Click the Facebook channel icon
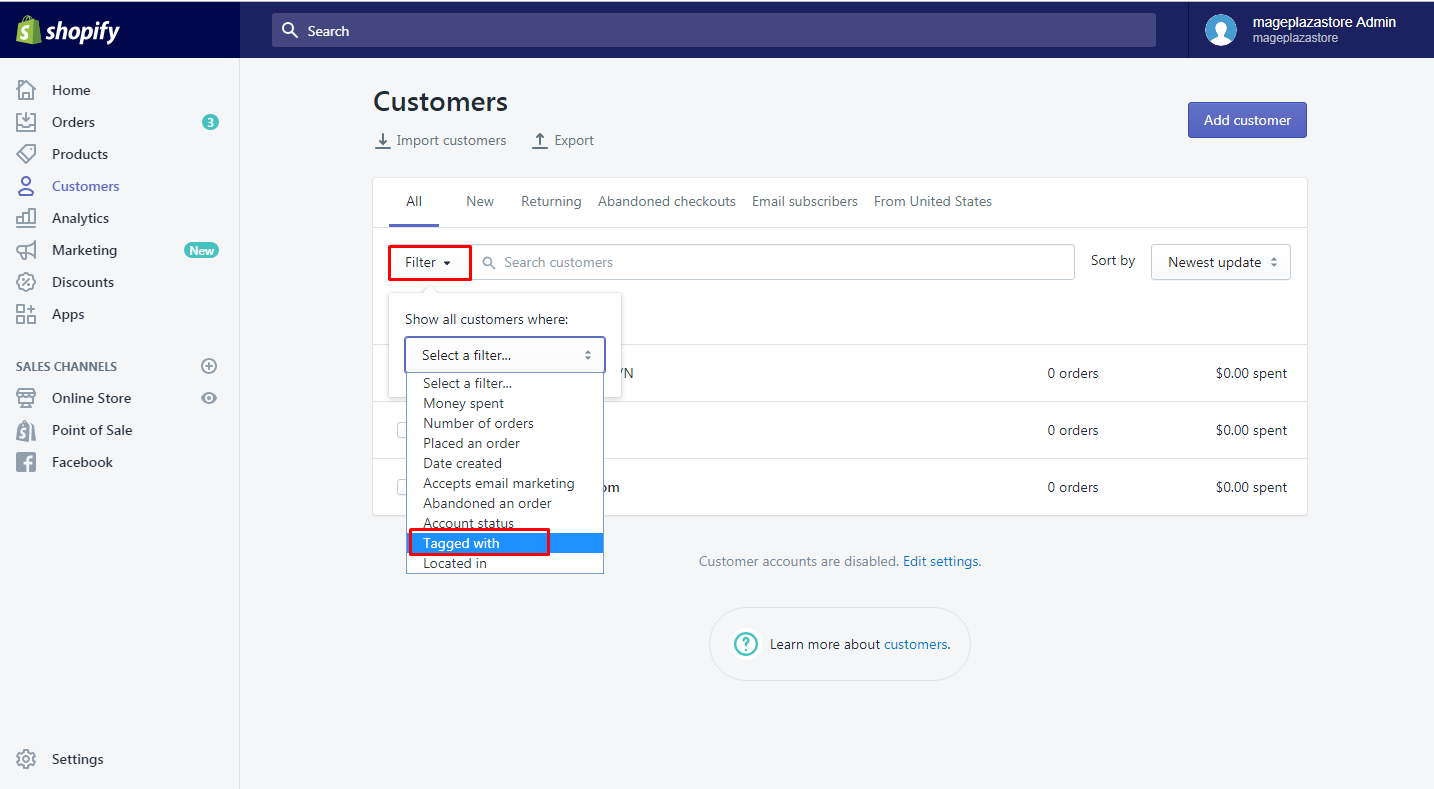Image resolution: width=1434 pixels, height=789 pixels. (x=26, y=462)
